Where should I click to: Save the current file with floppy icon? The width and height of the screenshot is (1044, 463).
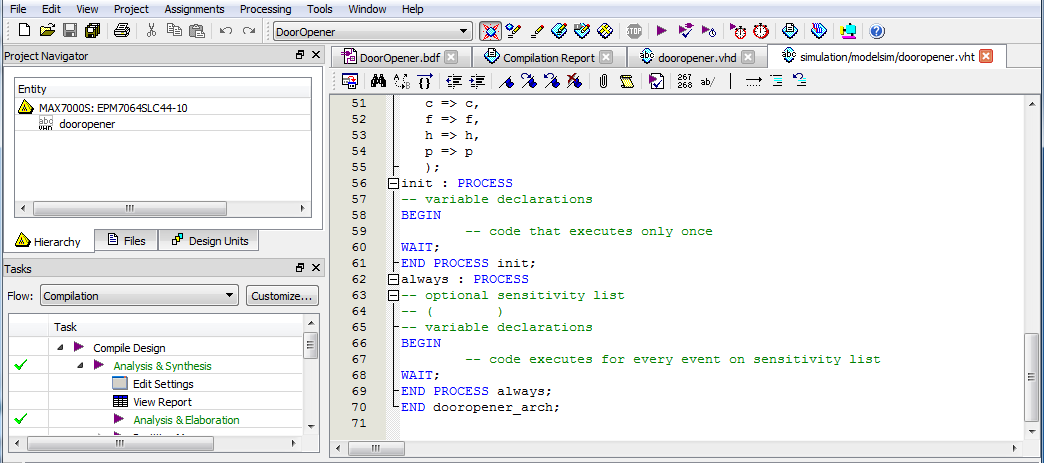tap(70, 31)
